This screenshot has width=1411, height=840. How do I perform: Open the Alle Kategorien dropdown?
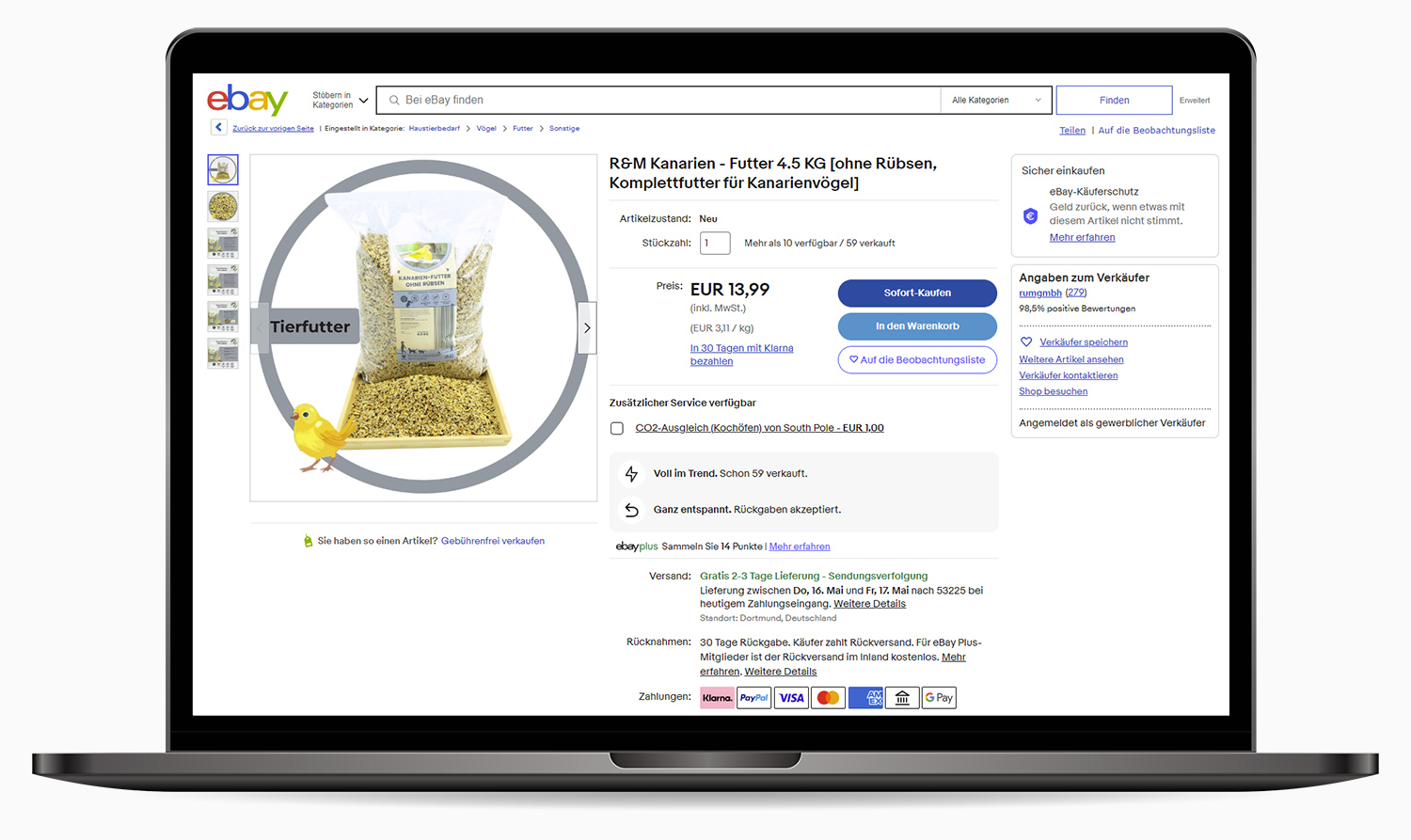click(x=996, y=100)
